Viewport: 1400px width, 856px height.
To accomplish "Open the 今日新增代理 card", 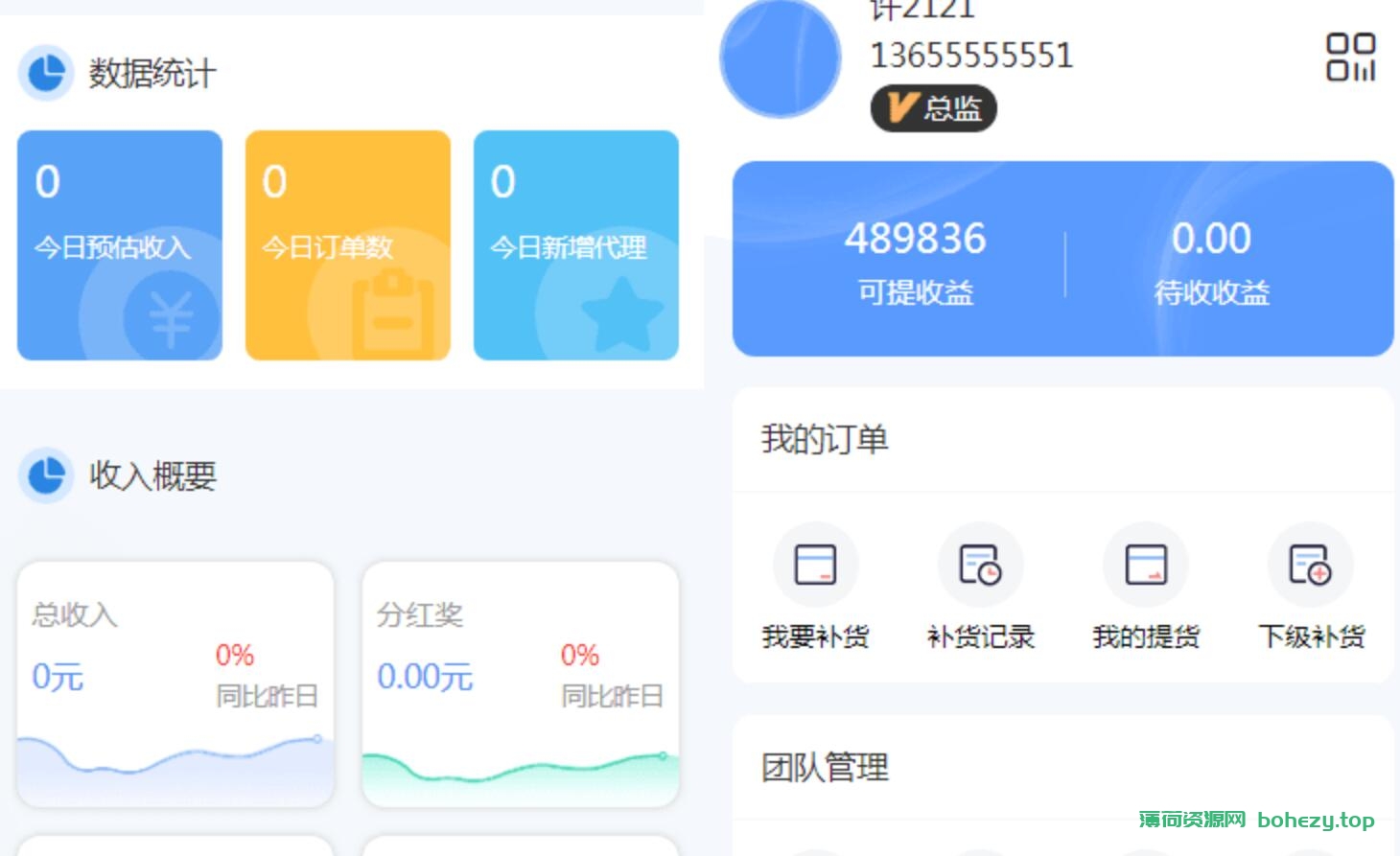I will pos(576,245).
